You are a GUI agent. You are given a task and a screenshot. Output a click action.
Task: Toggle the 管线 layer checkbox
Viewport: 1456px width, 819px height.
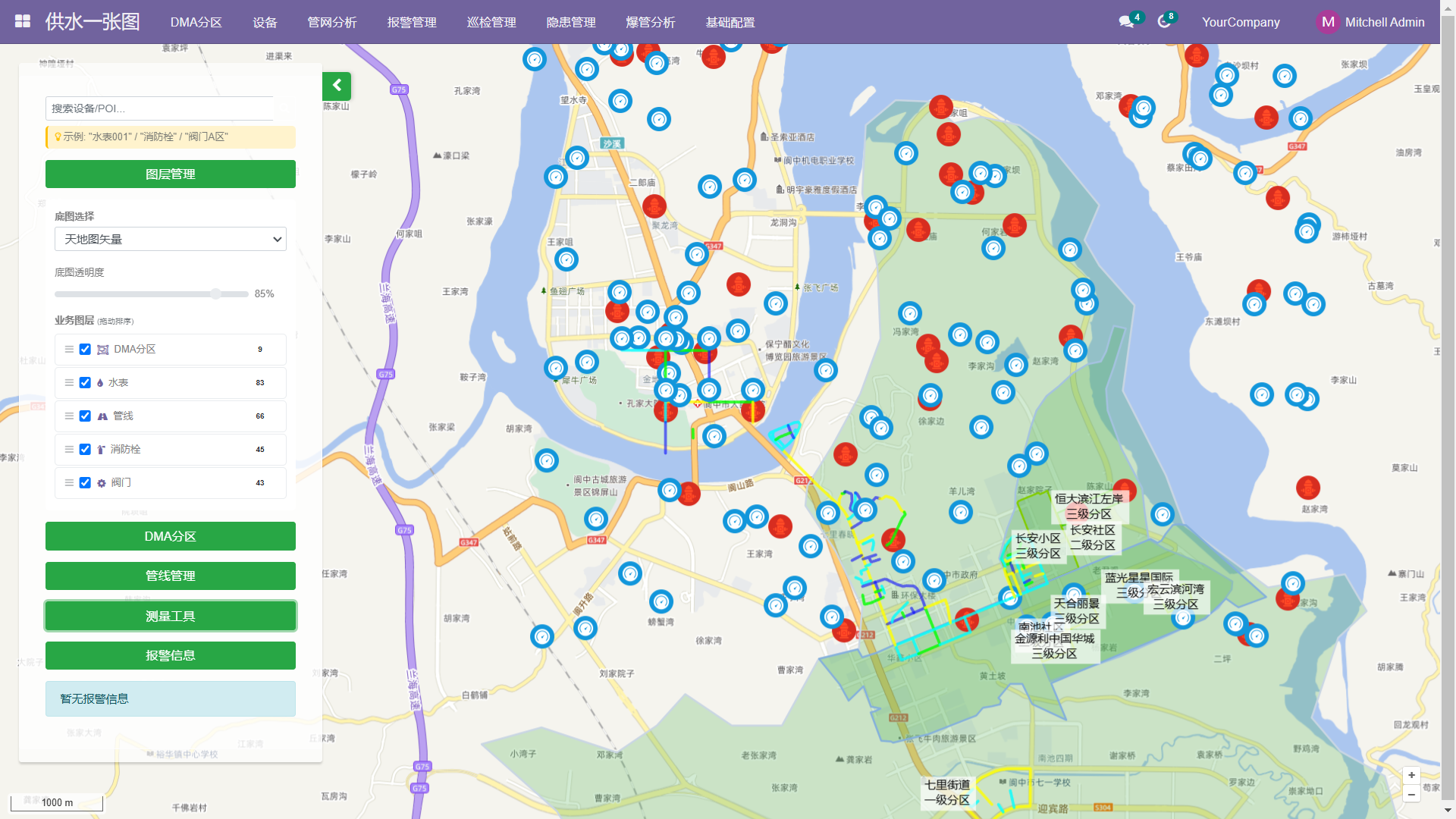[x=85, y=416]
